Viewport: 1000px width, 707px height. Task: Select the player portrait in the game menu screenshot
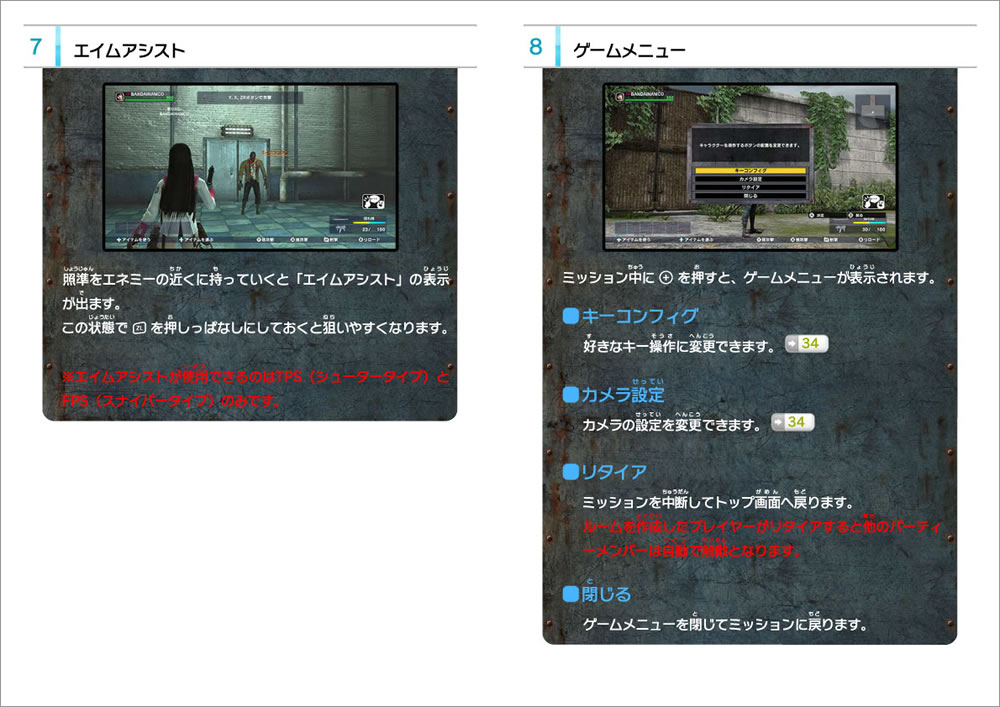pos(619,96)
